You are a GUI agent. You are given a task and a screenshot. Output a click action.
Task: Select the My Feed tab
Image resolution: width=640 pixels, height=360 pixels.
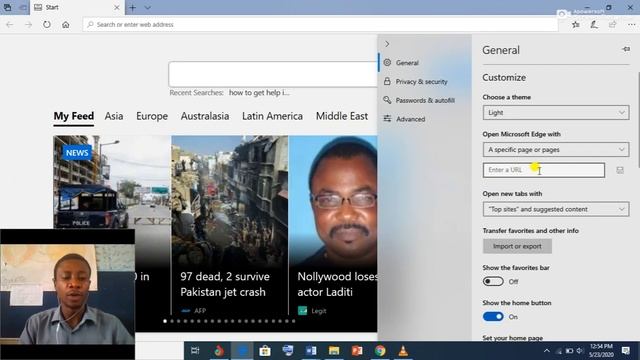click(x=74, y=116)
